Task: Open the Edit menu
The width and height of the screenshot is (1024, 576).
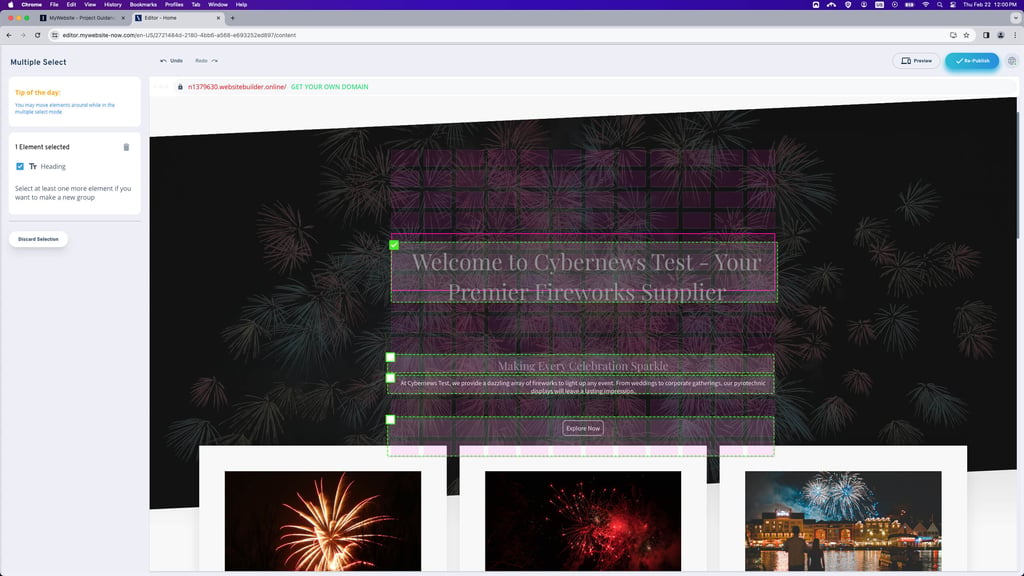Action: [x=71, y=5]
